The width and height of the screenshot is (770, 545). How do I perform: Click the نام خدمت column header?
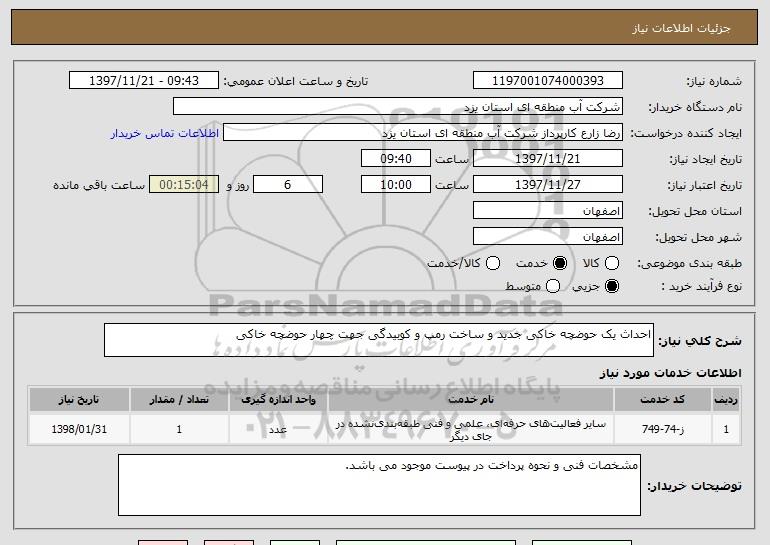pos(471,400)
